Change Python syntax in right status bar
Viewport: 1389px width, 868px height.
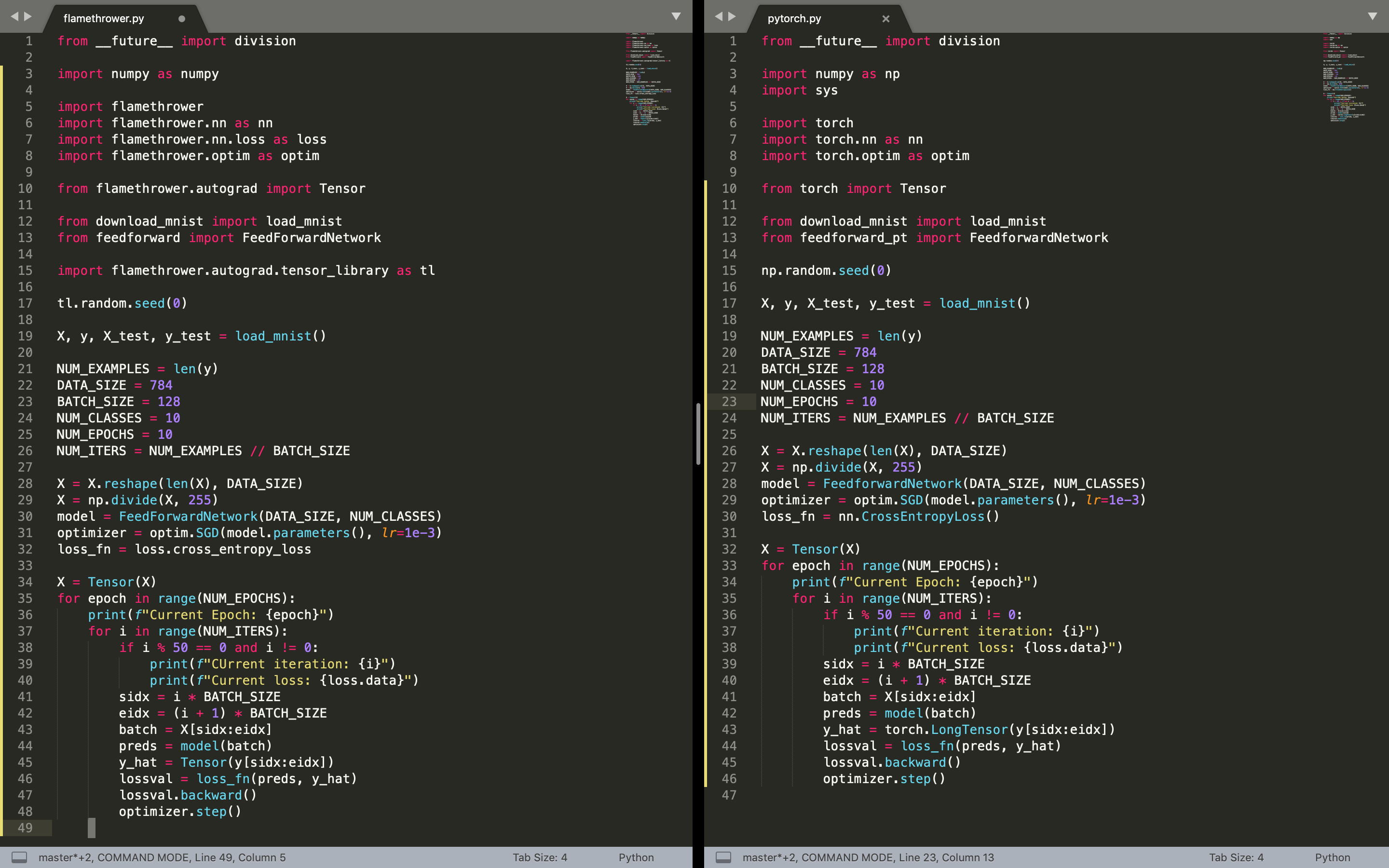tap(1332, 857)
